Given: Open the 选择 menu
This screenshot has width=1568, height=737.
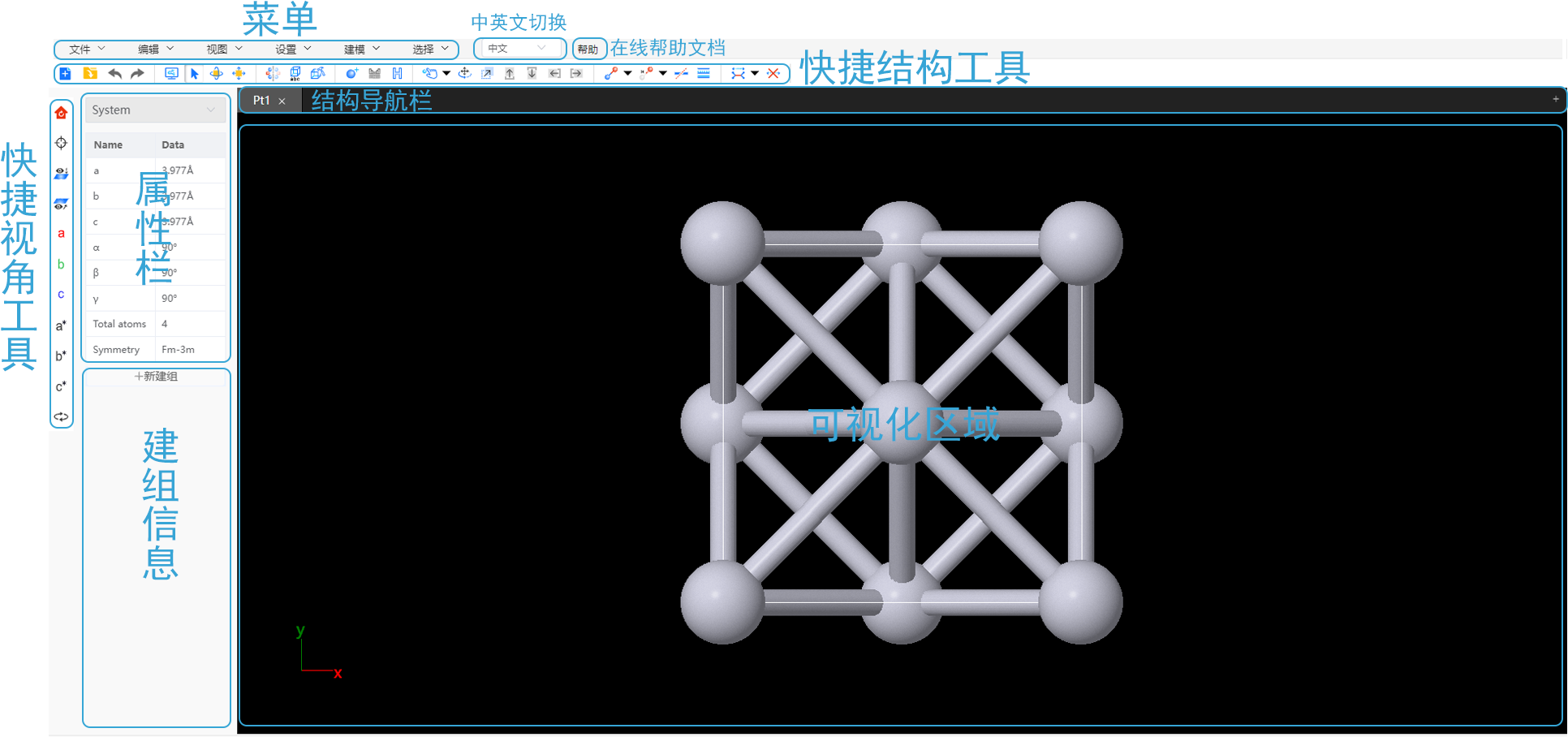Looking at the screenshot, I should (430, 50).
